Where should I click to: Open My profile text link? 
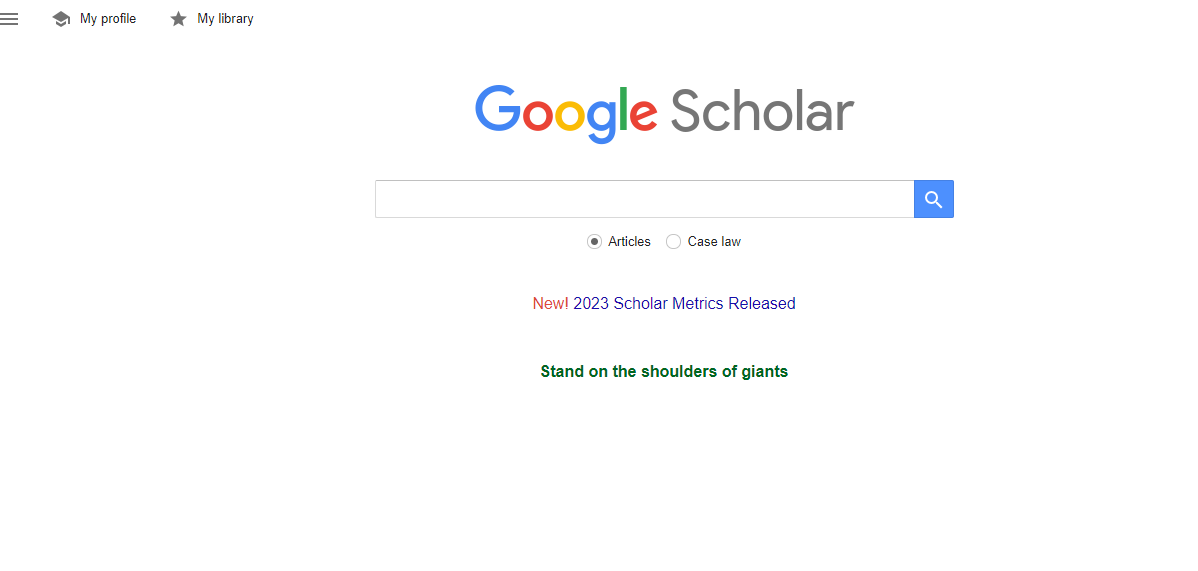click(x=108, y=19)
